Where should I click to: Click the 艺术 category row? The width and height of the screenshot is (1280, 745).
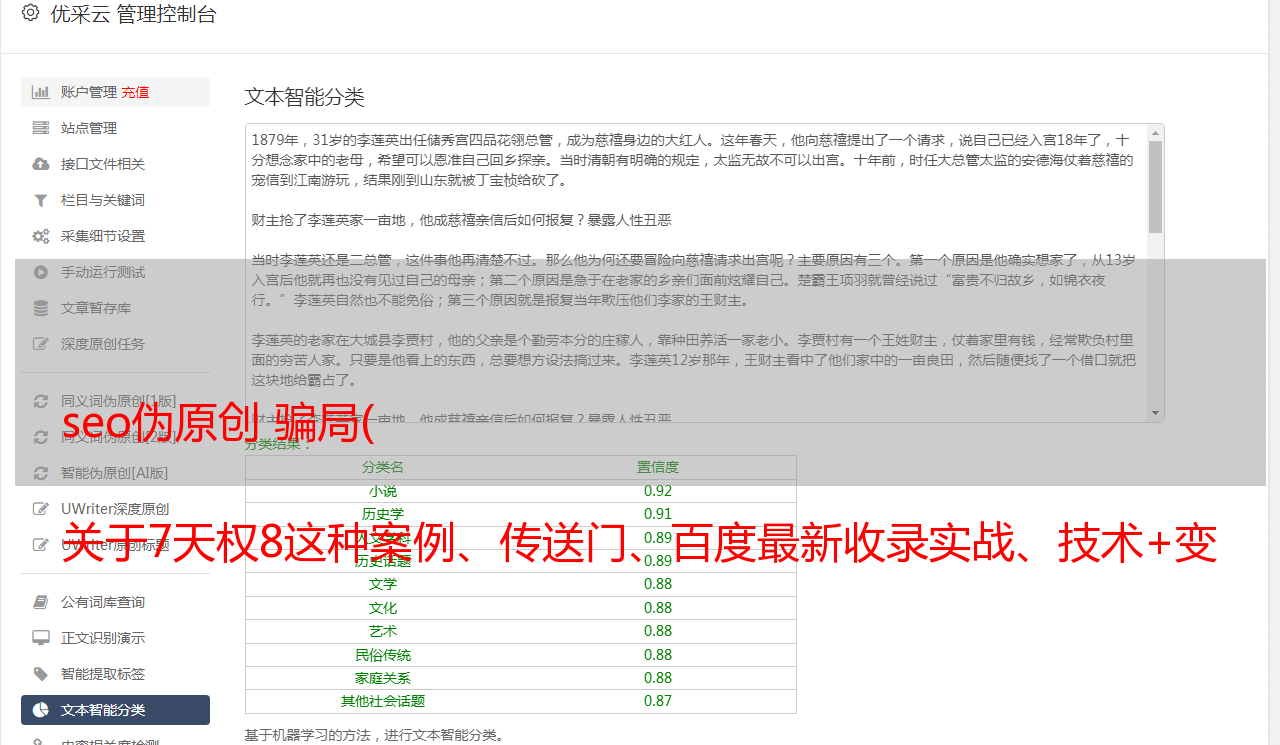tap(521, 631)
